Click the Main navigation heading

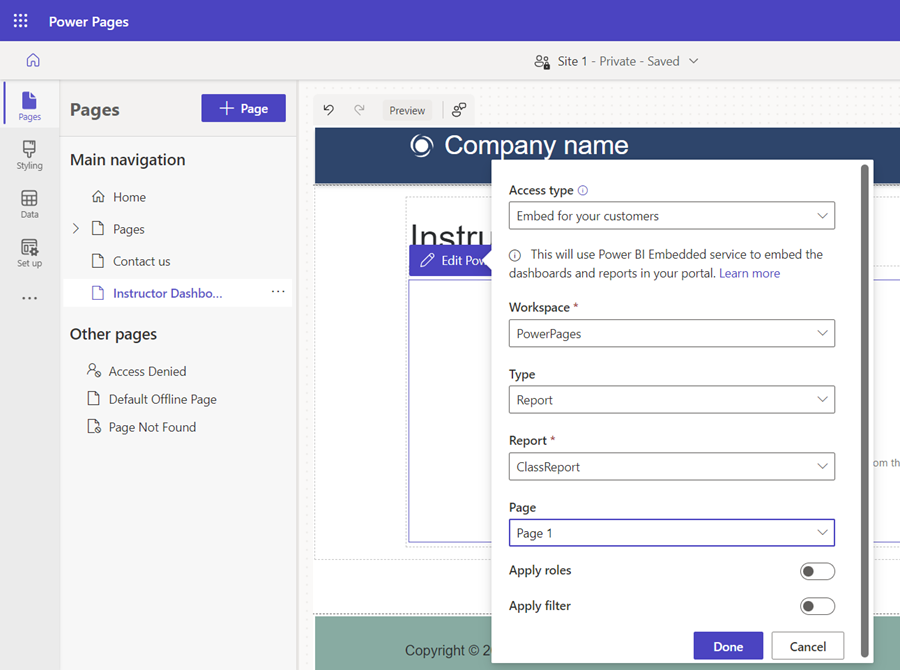pos(127,160)
